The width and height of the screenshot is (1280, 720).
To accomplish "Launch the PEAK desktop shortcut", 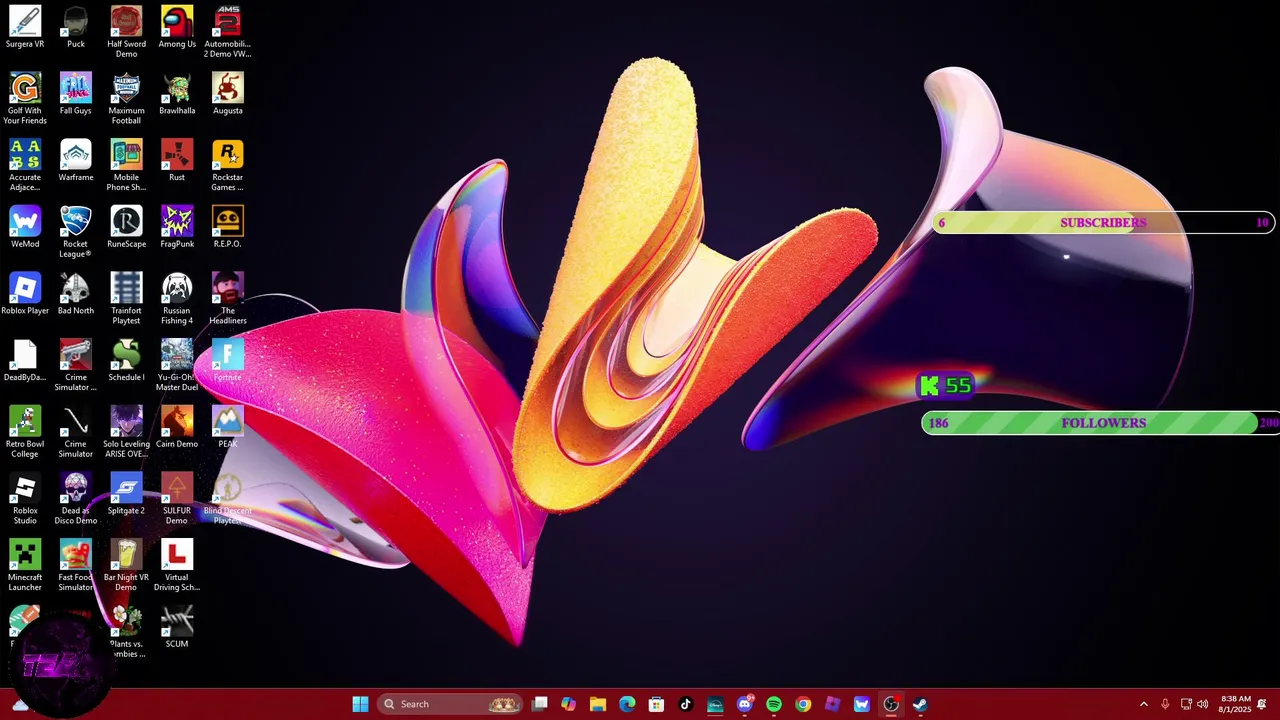I will [x=228, y=427].
